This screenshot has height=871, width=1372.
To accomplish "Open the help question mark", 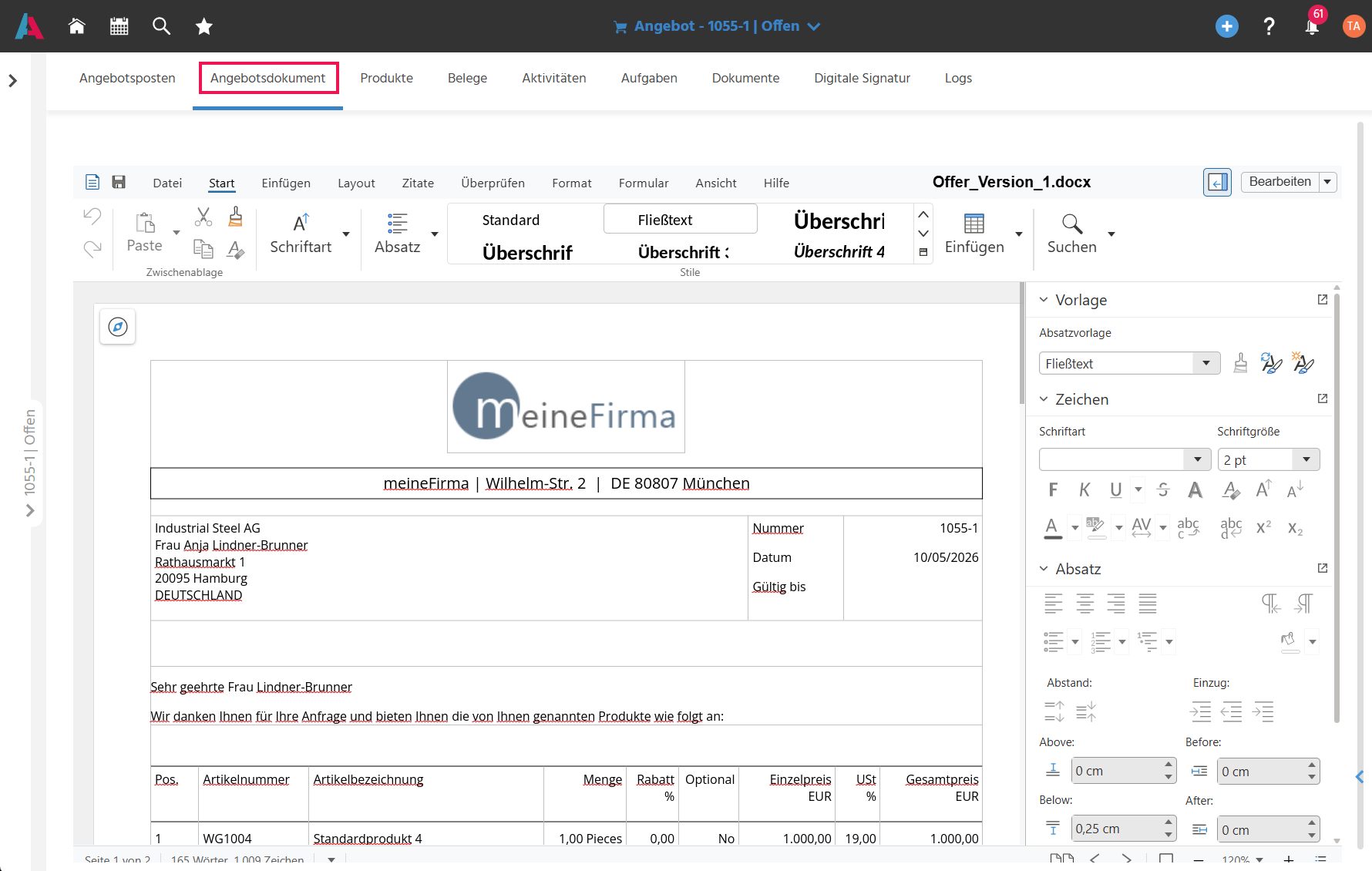I will pos(1269,26).
